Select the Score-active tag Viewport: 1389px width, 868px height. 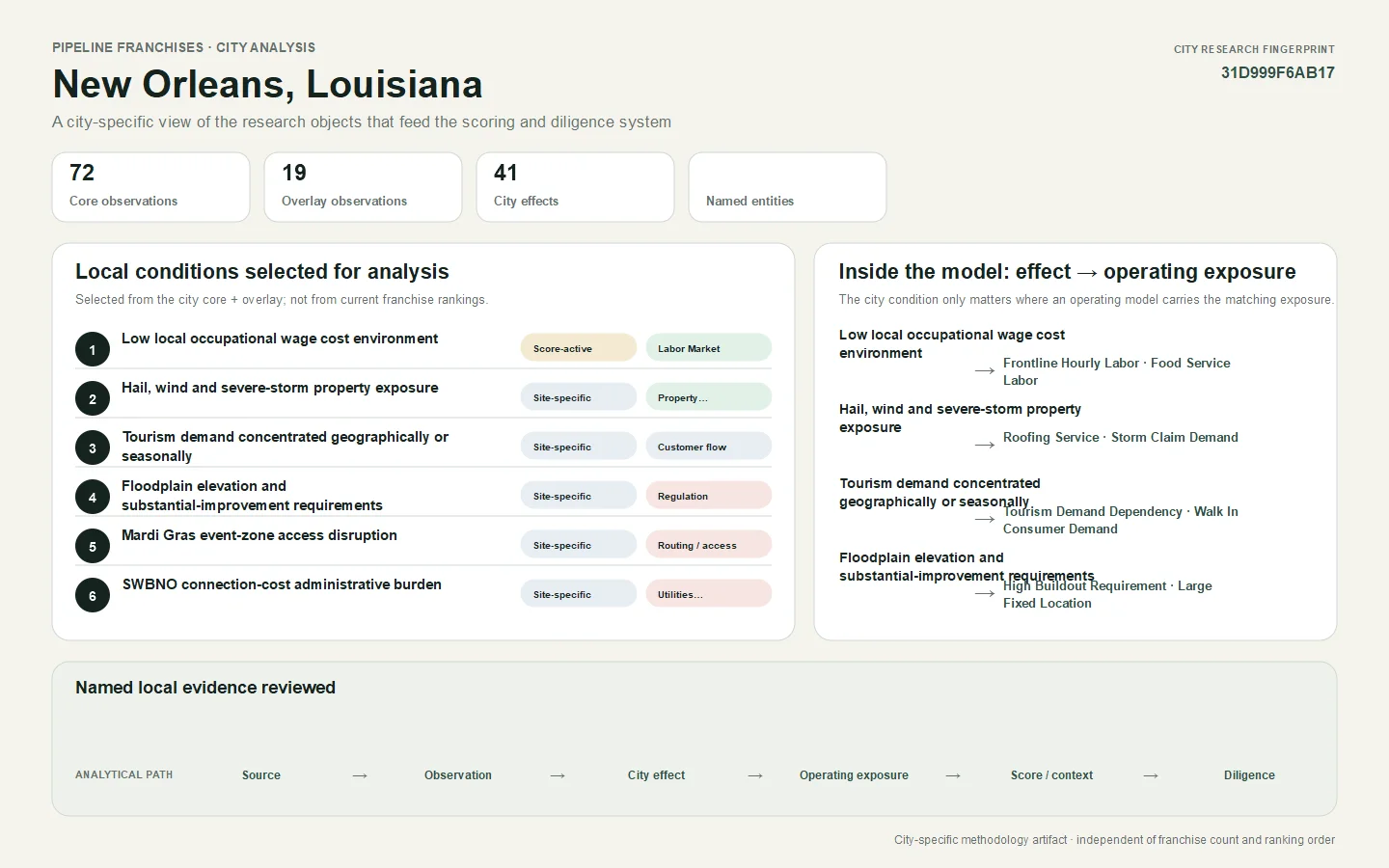pos(579,348)
